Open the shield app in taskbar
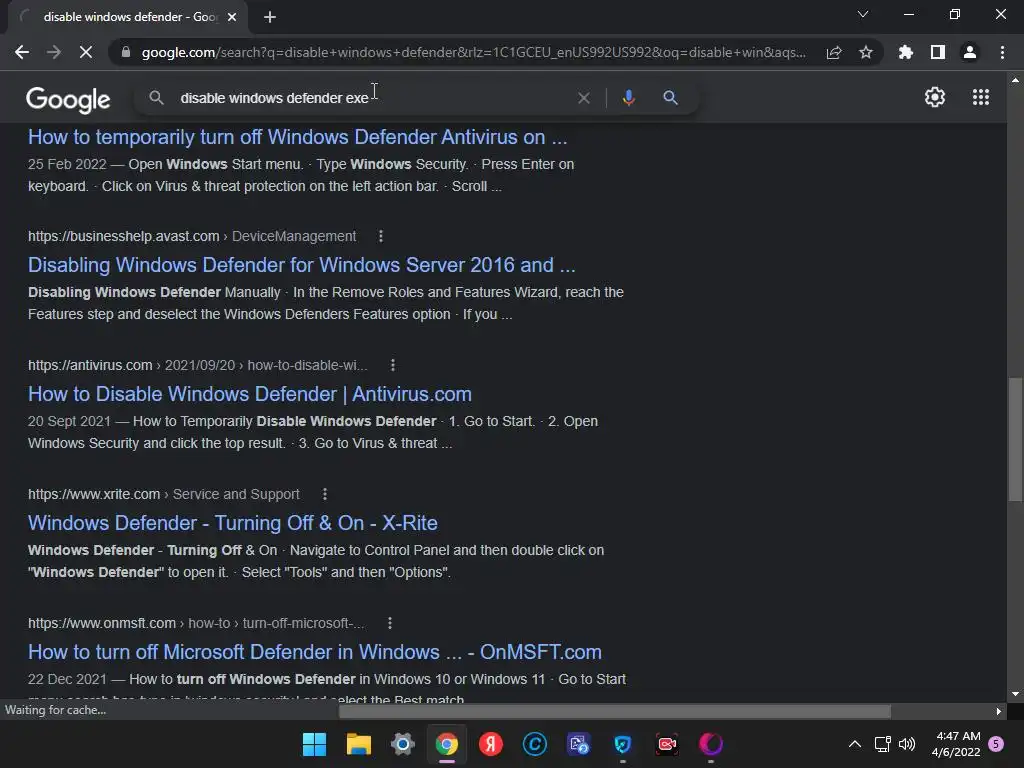Image resolution: width=1024 pixels, height=768 pixels. (x=622, y=744)
